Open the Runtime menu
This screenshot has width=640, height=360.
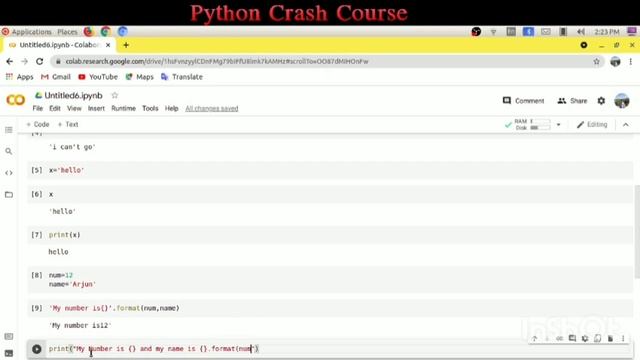click(123, 108)
